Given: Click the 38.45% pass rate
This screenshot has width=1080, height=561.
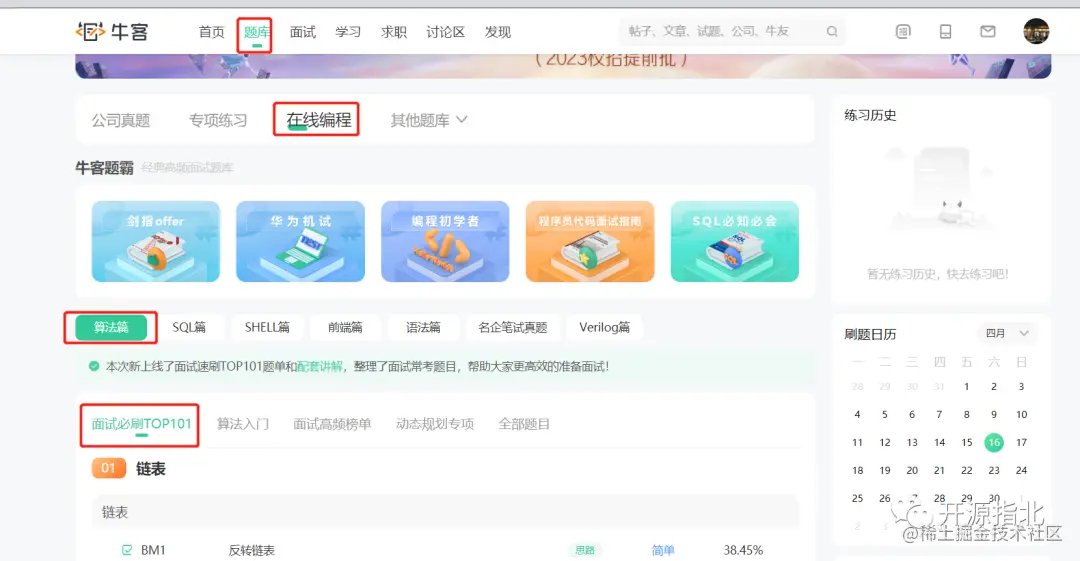Looking at the screenshot, I should 743,550.
